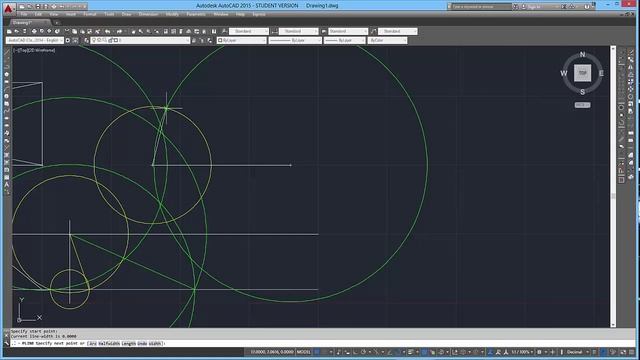Click the Plot printer icon
This screenshot has height=360, width=640.
point(34,31)
